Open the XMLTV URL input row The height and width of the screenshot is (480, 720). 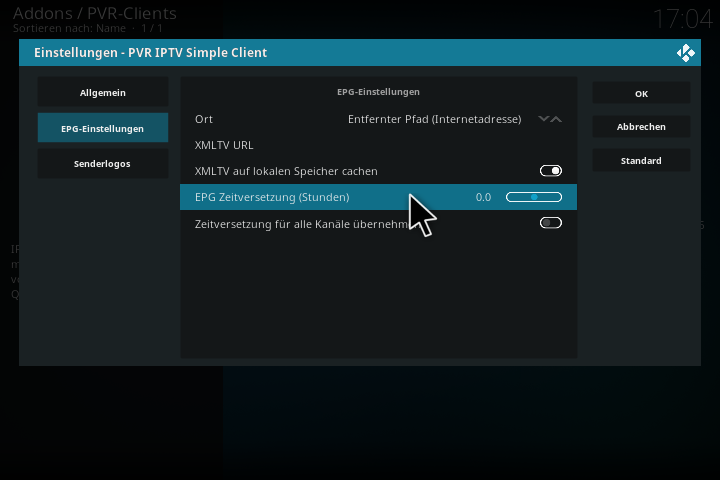[x=378, y=145]
